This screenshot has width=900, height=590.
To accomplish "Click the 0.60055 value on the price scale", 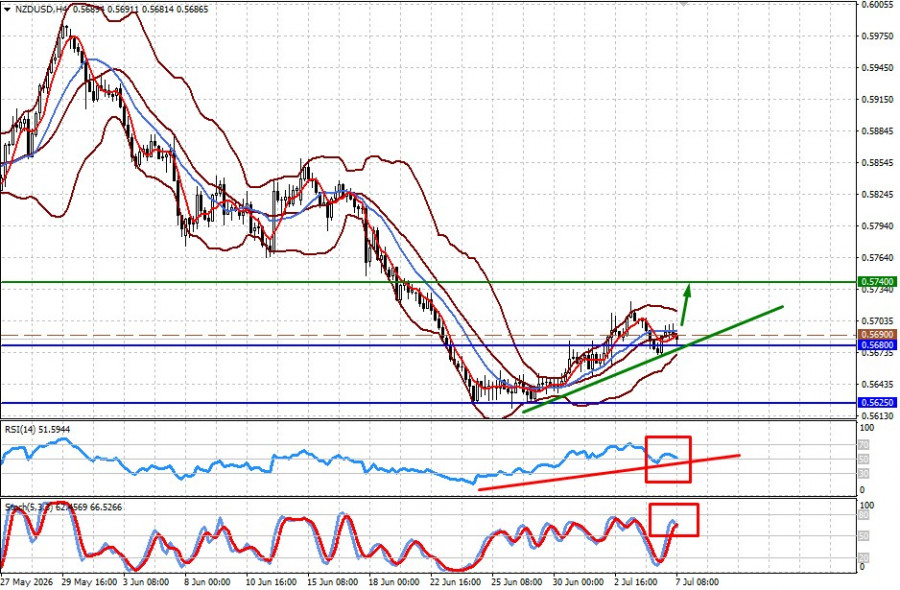I will pos(878,5).
